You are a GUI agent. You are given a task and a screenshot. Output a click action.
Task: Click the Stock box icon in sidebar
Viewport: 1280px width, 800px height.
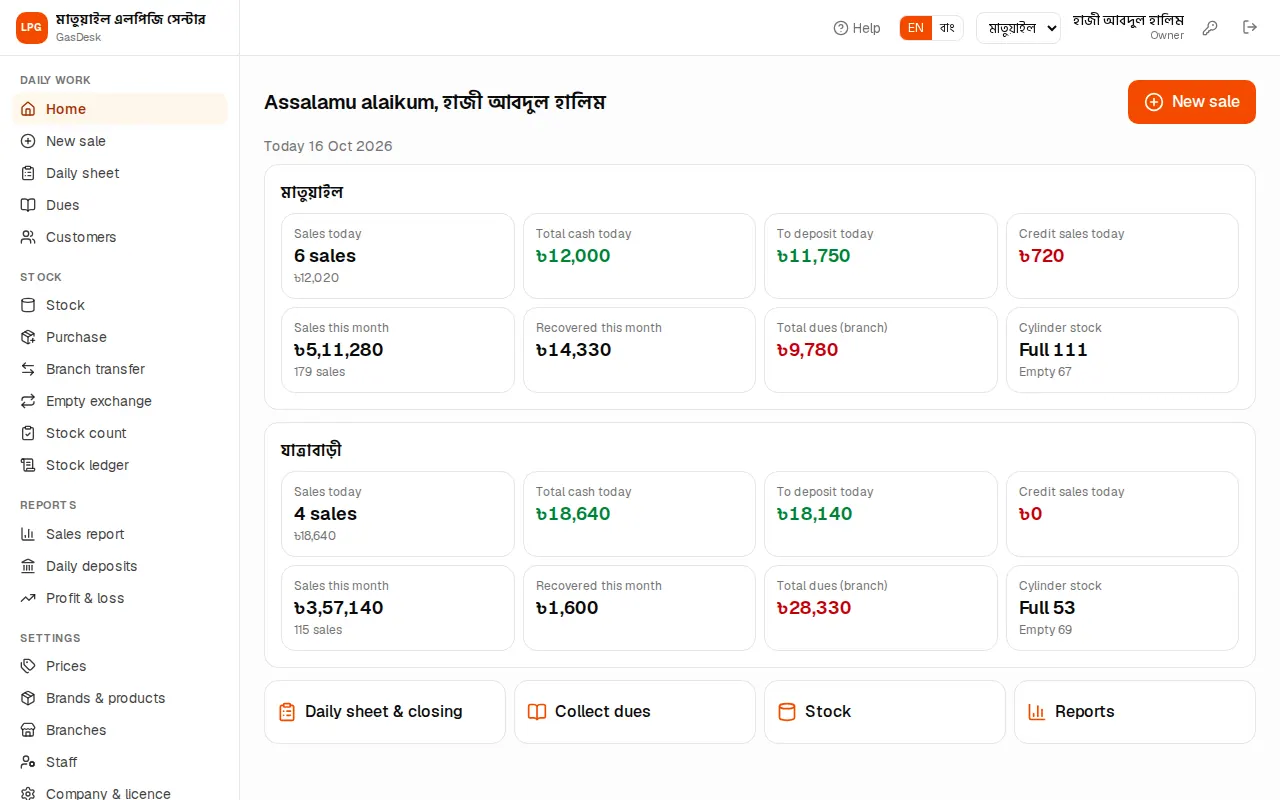point(28,305)
